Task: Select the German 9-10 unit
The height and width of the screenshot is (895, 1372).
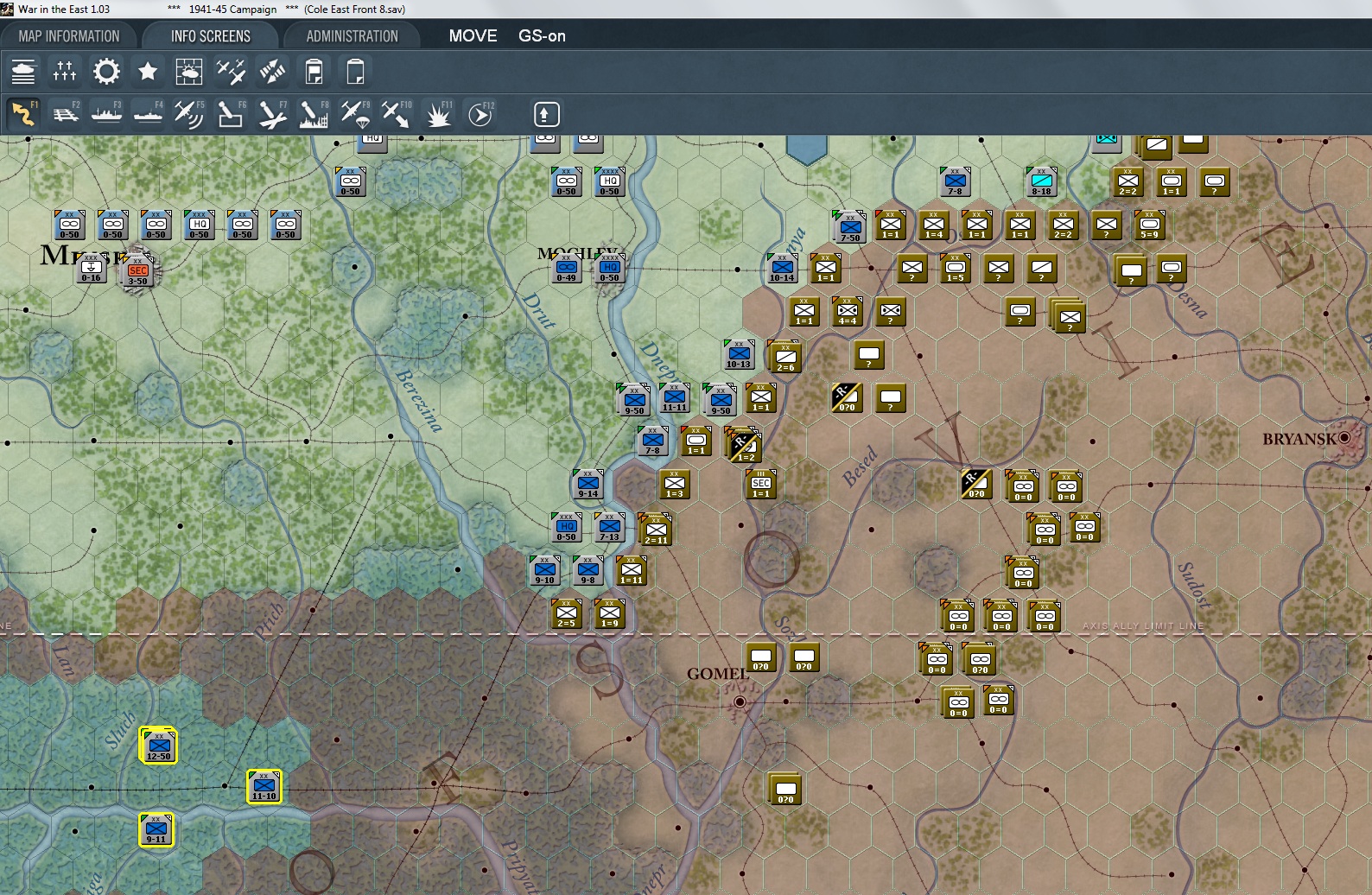Action: coord(544,570)
